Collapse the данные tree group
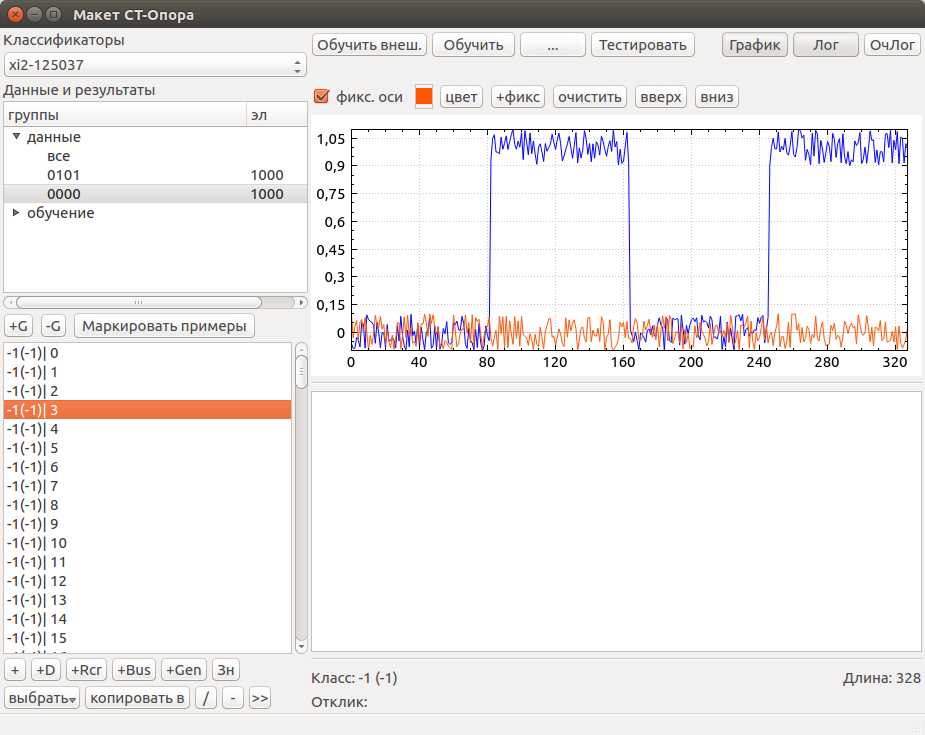The height and width of the screenshot is (735, 925). pyautogui.click(x=17, y=136)
